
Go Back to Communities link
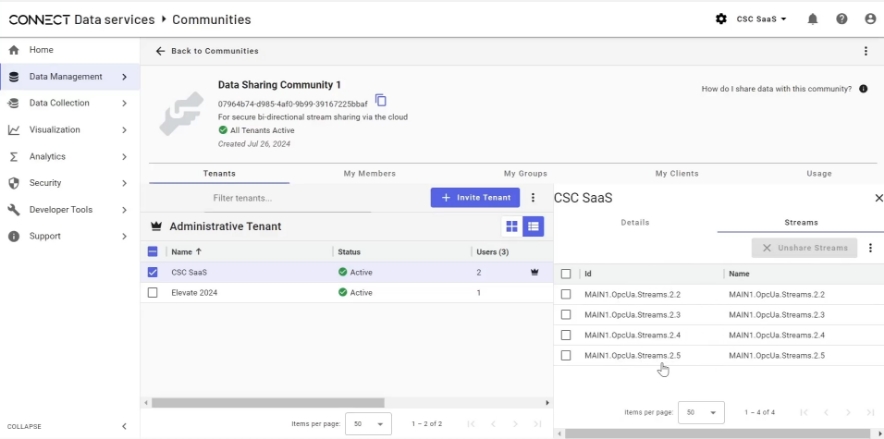click(x=207, y=51)
